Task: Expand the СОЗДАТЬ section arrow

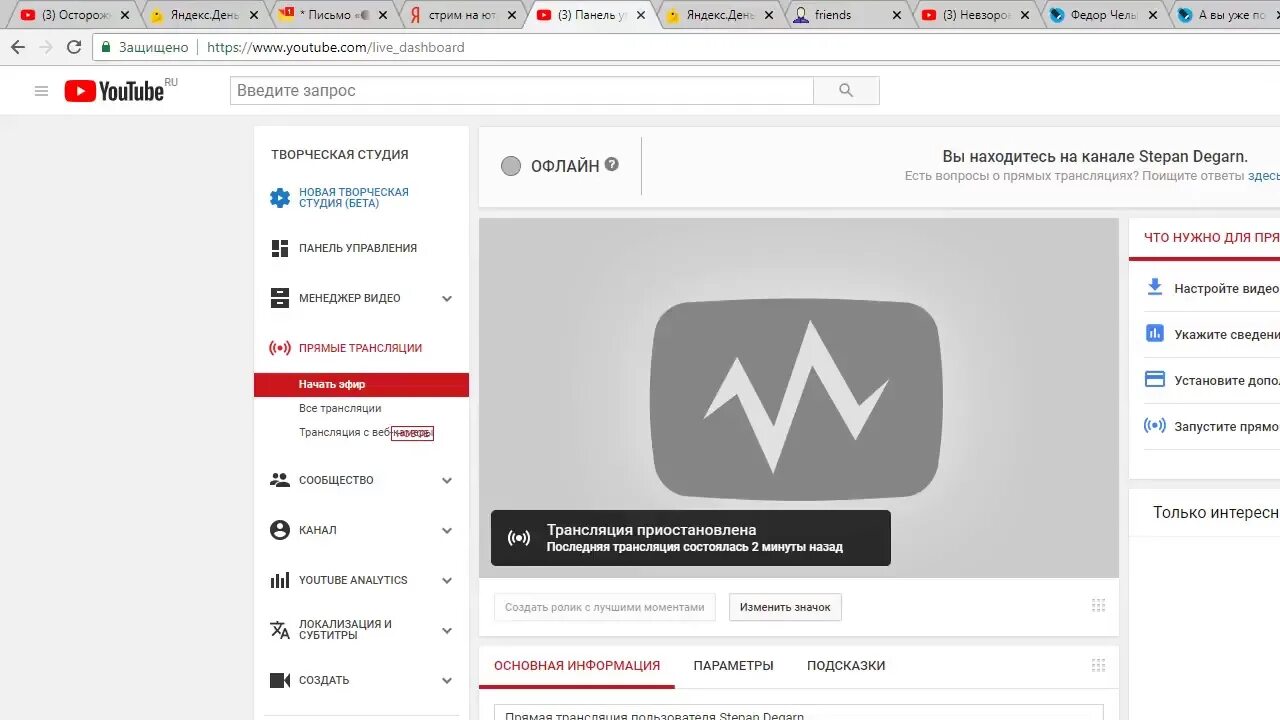Action: point(447,680)
